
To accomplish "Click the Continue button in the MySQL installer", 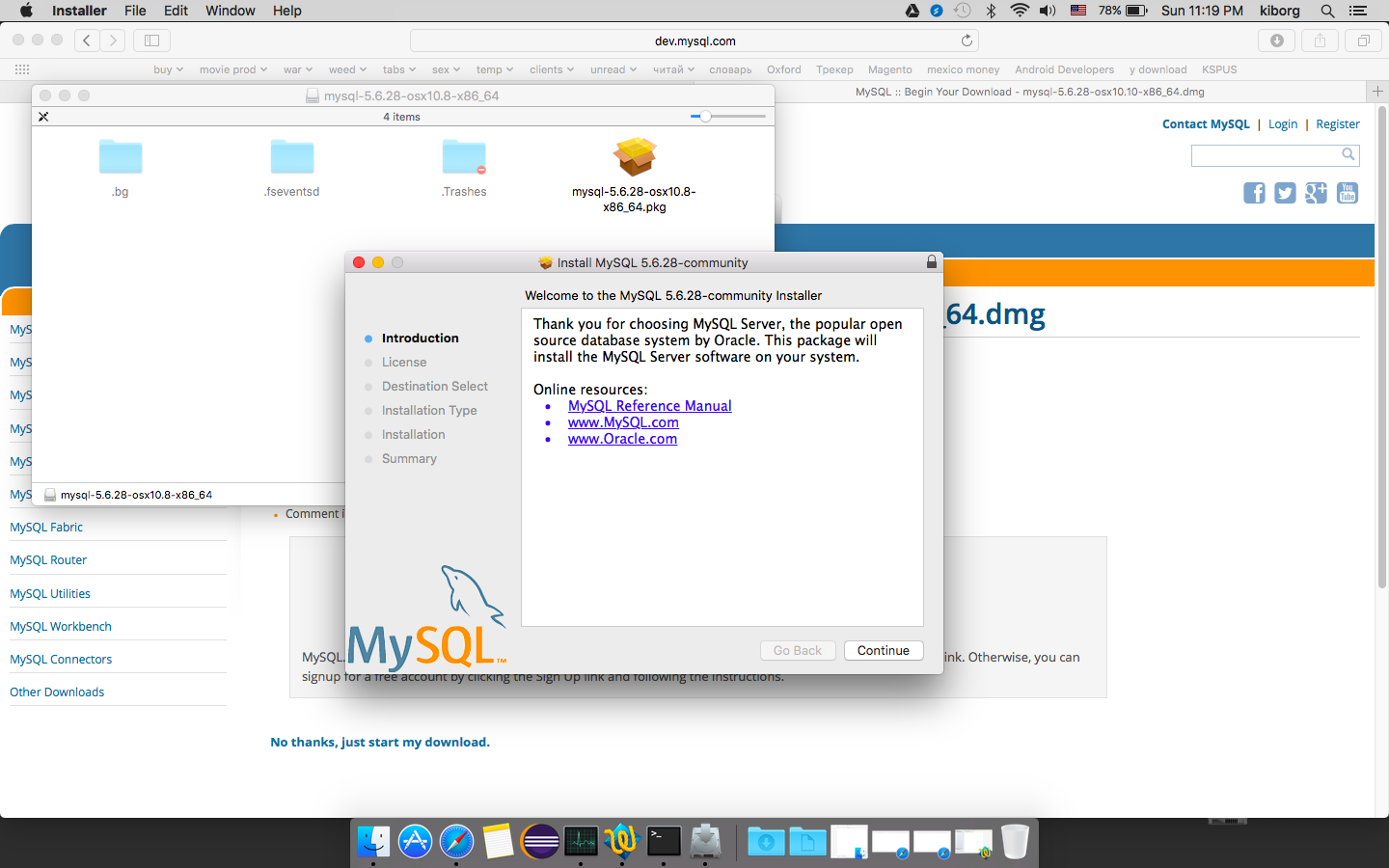I will pos(884,651).
